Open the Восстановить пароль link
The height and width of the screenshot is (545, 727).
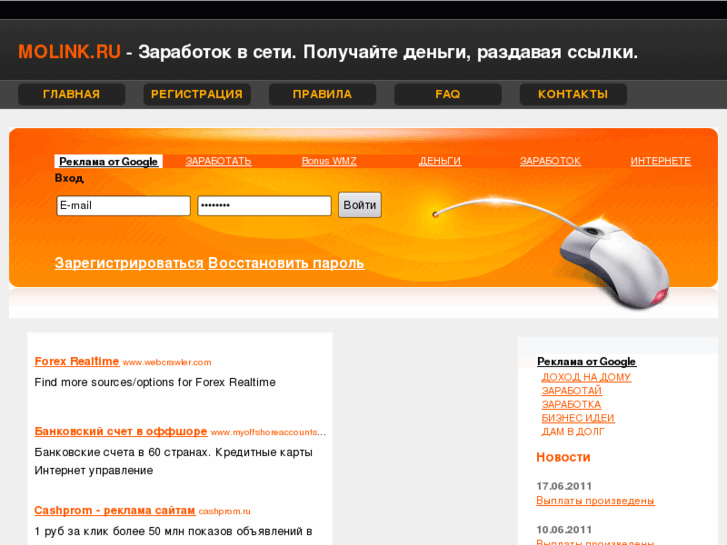pyautogui.click(x=286, y=263)
